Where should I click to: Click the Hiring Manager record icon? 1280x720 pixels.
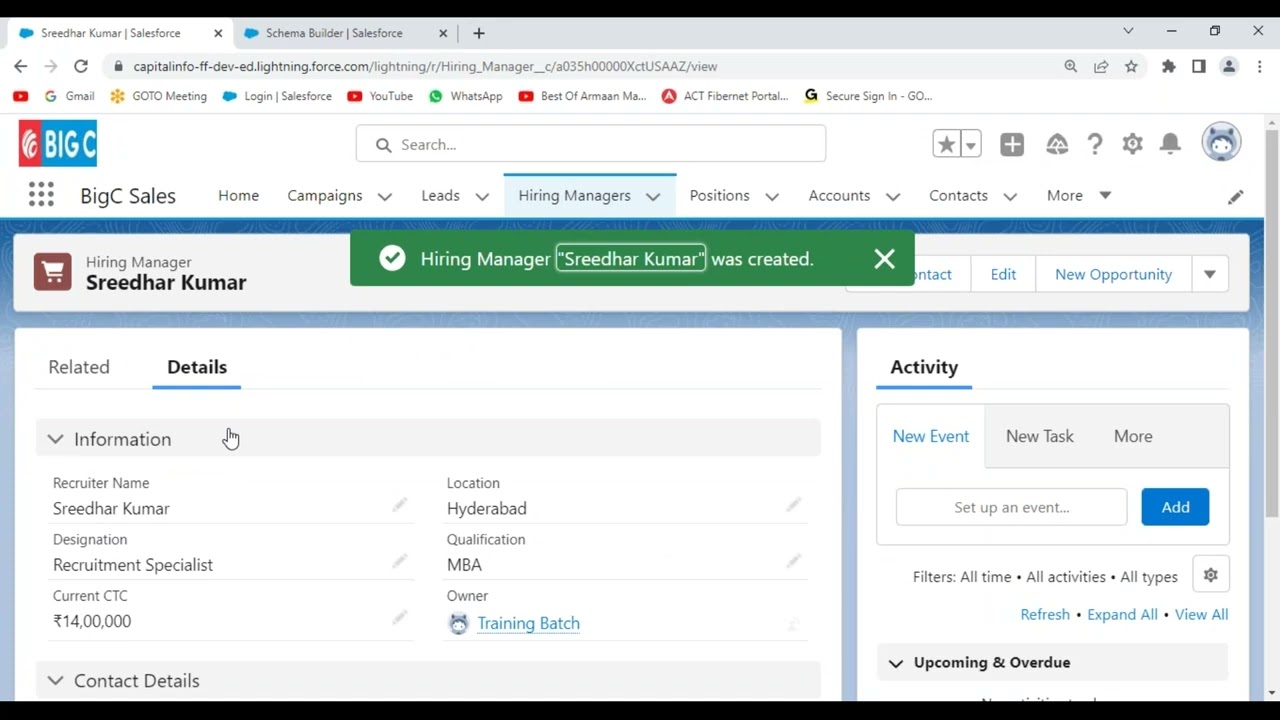[x=53, y=271]
